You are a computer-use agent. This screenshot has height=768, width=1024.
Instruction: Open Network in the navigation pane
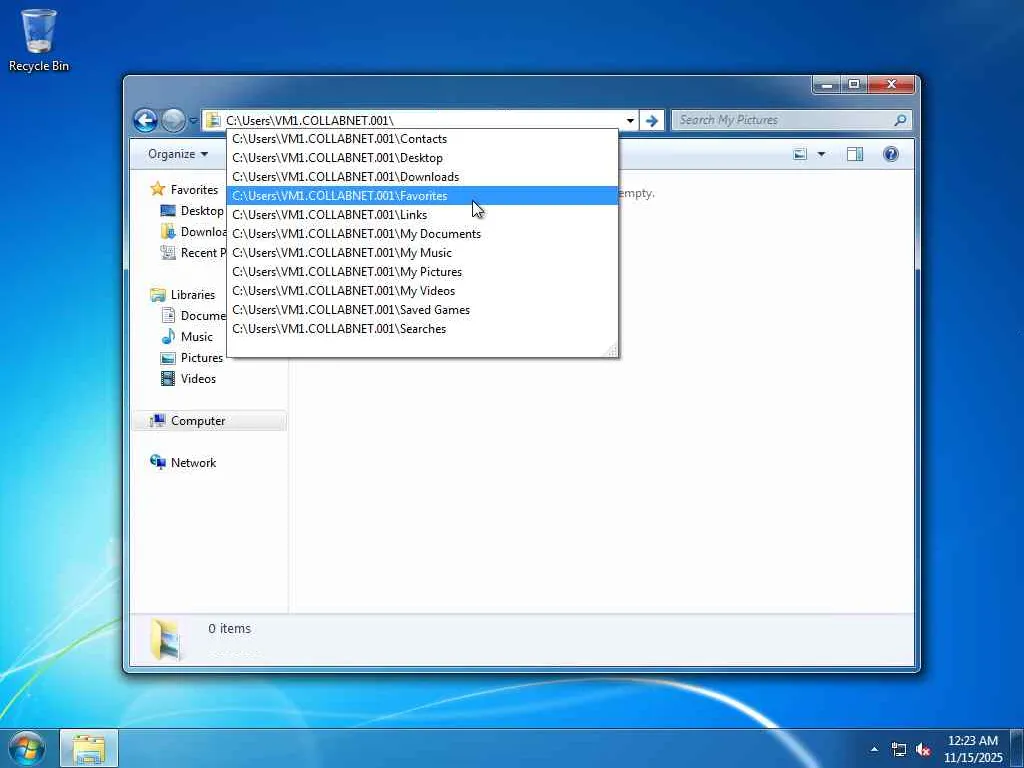tap(193, 463)
